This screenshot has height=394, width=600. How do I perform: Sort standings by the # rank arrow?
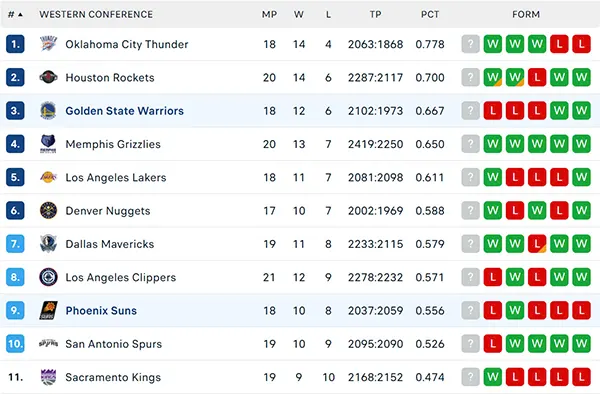click(20, 15)
